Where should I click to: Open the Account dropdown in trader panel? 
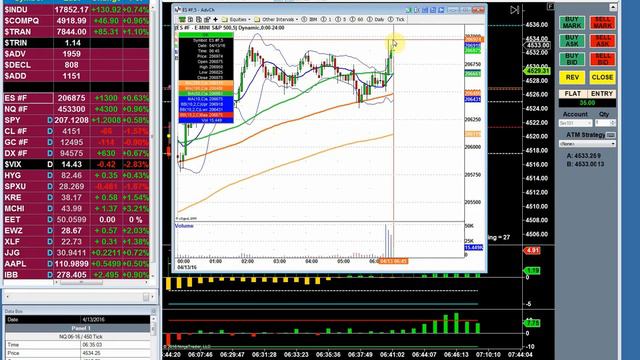click(575, 123)
